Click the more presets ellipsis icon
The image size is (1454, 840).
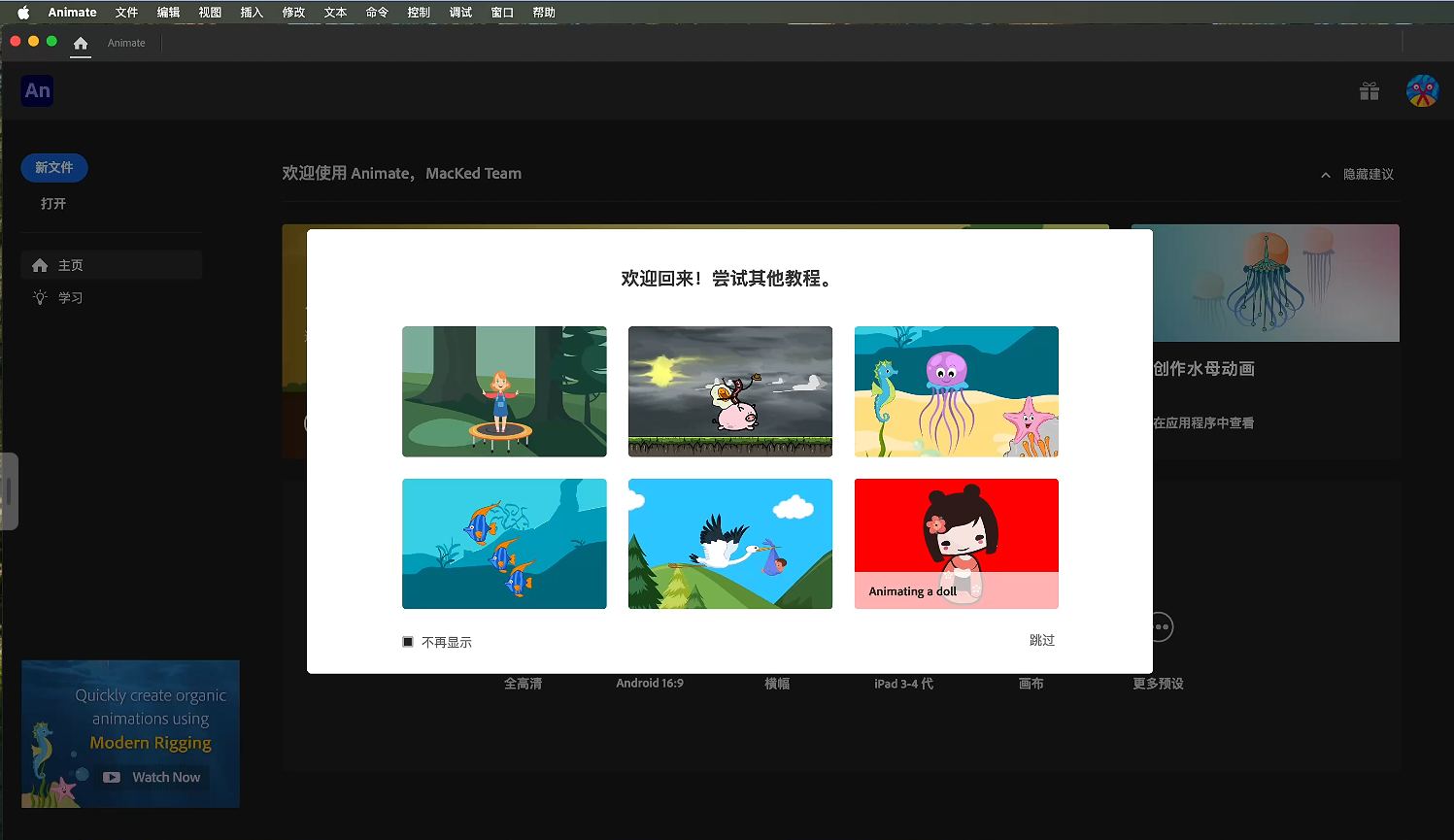(1164, 627)
